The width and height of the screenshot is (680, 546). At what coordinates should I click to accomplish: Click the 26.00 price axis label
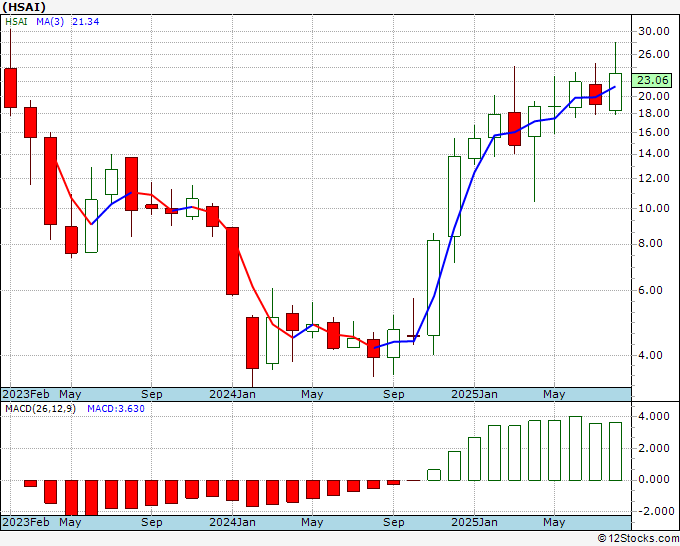(x=654, y=54)
